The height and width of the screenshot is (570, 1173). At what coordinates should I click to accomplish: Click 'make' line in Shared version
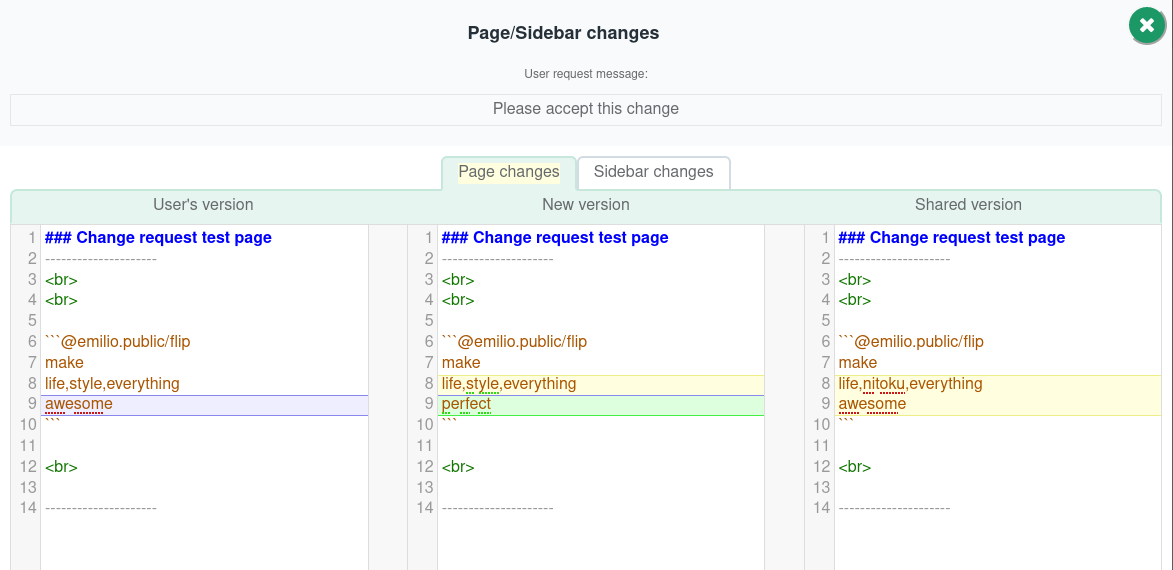858,363
